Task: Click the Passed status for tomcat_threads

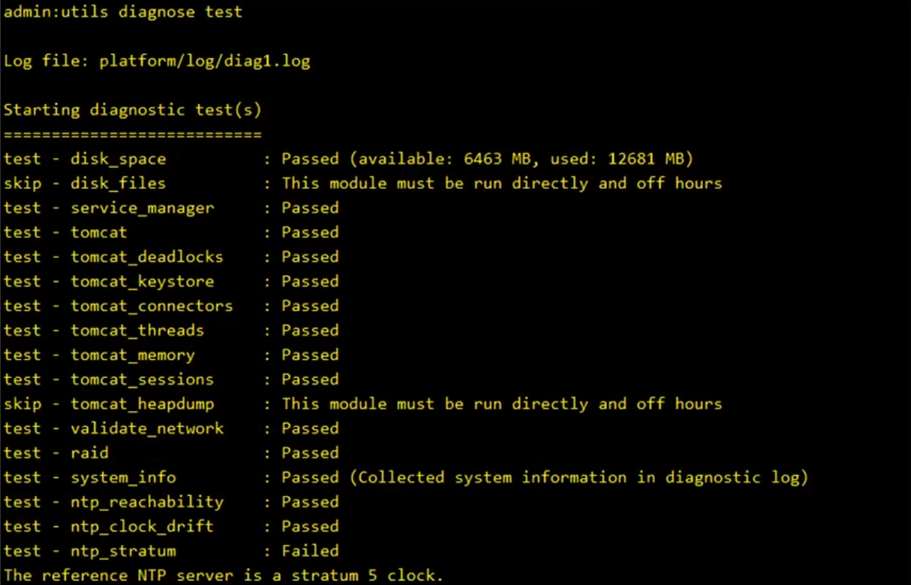Action: (x=310, y=330)
